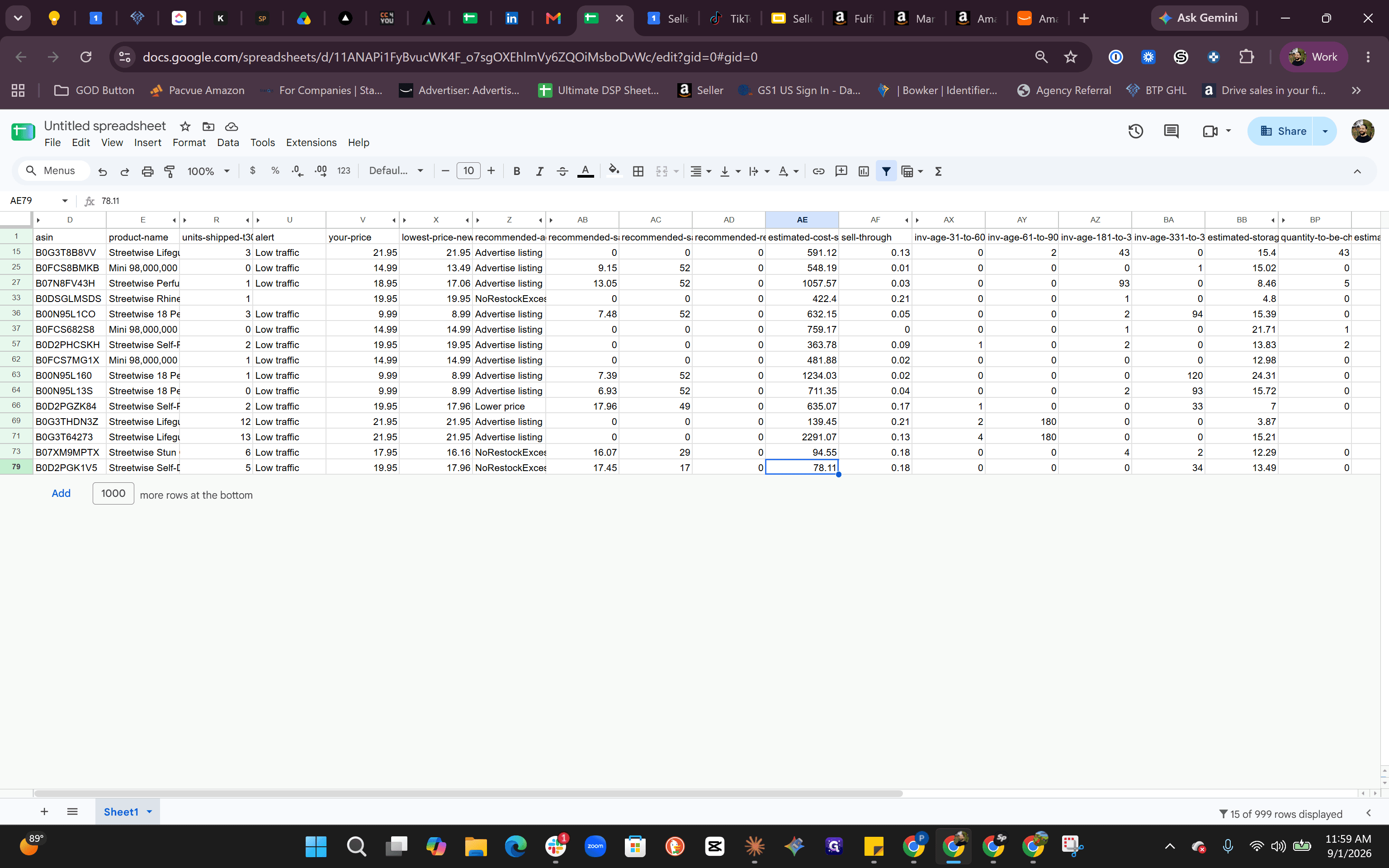Select the Paint format tool
1389x868 pixels.
169,171
